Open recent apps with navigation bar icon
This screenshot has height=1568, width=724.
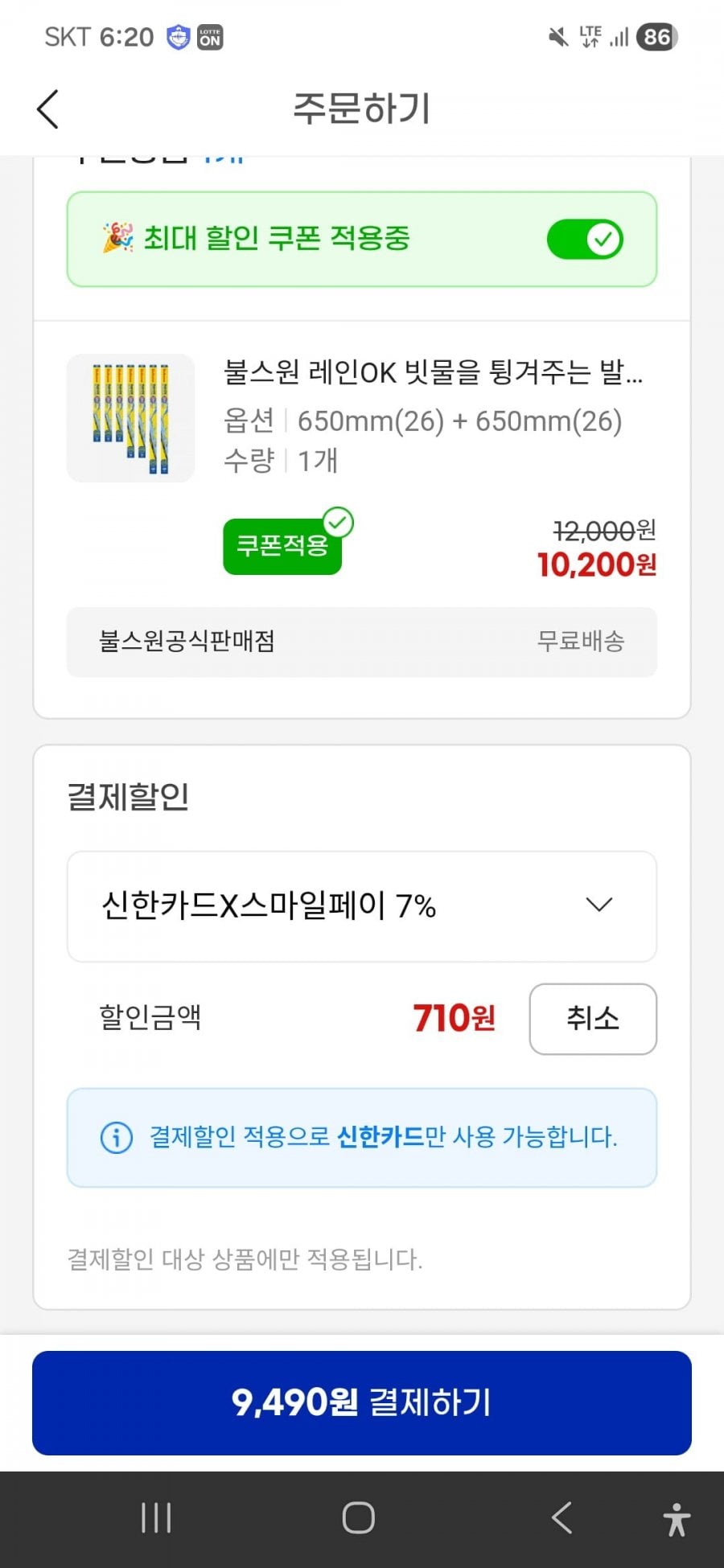pyautogui.click(x=156, y=1518)
